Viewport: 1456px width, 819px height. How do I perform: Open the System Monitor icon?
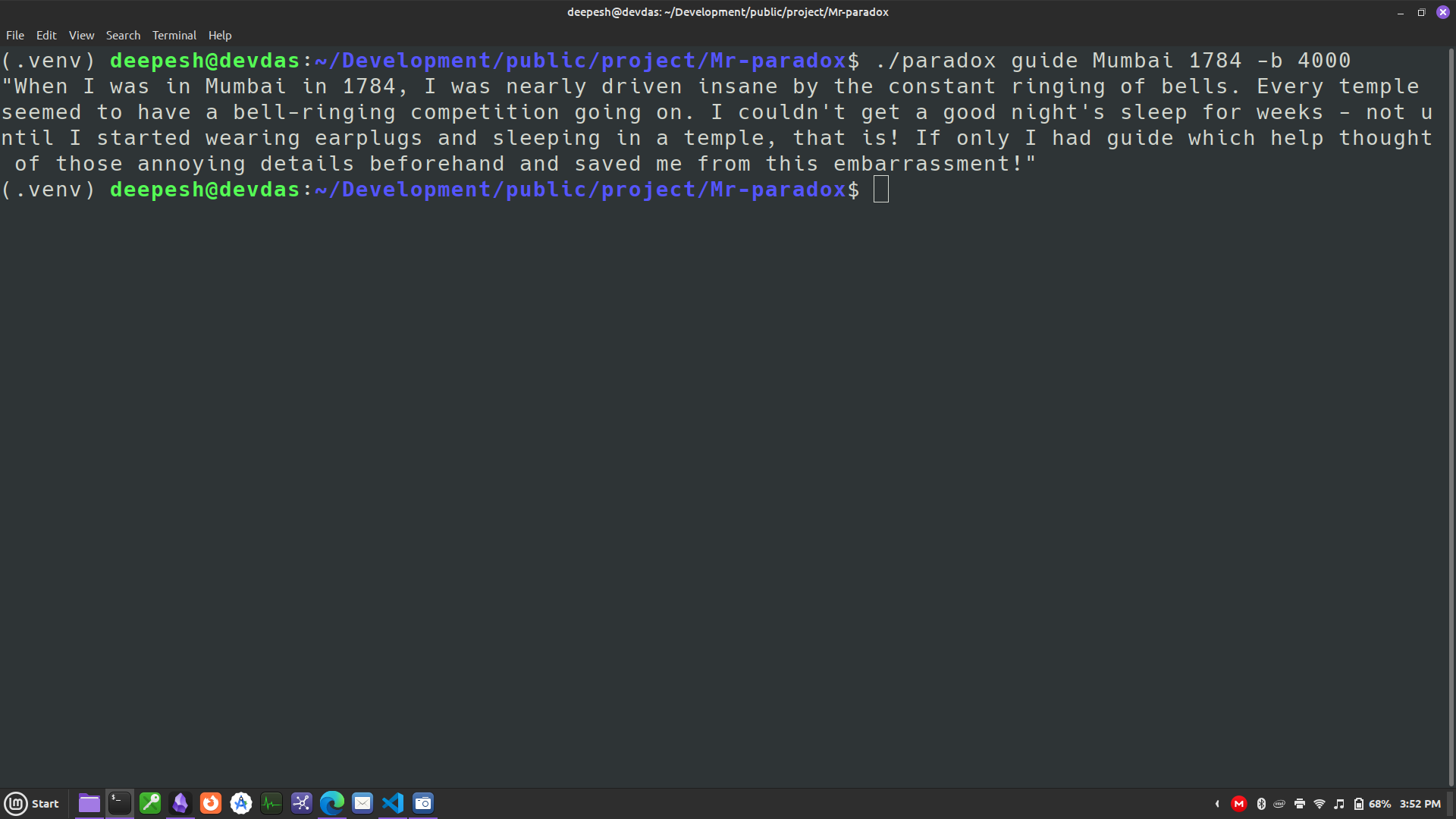[x=271, y=803]
